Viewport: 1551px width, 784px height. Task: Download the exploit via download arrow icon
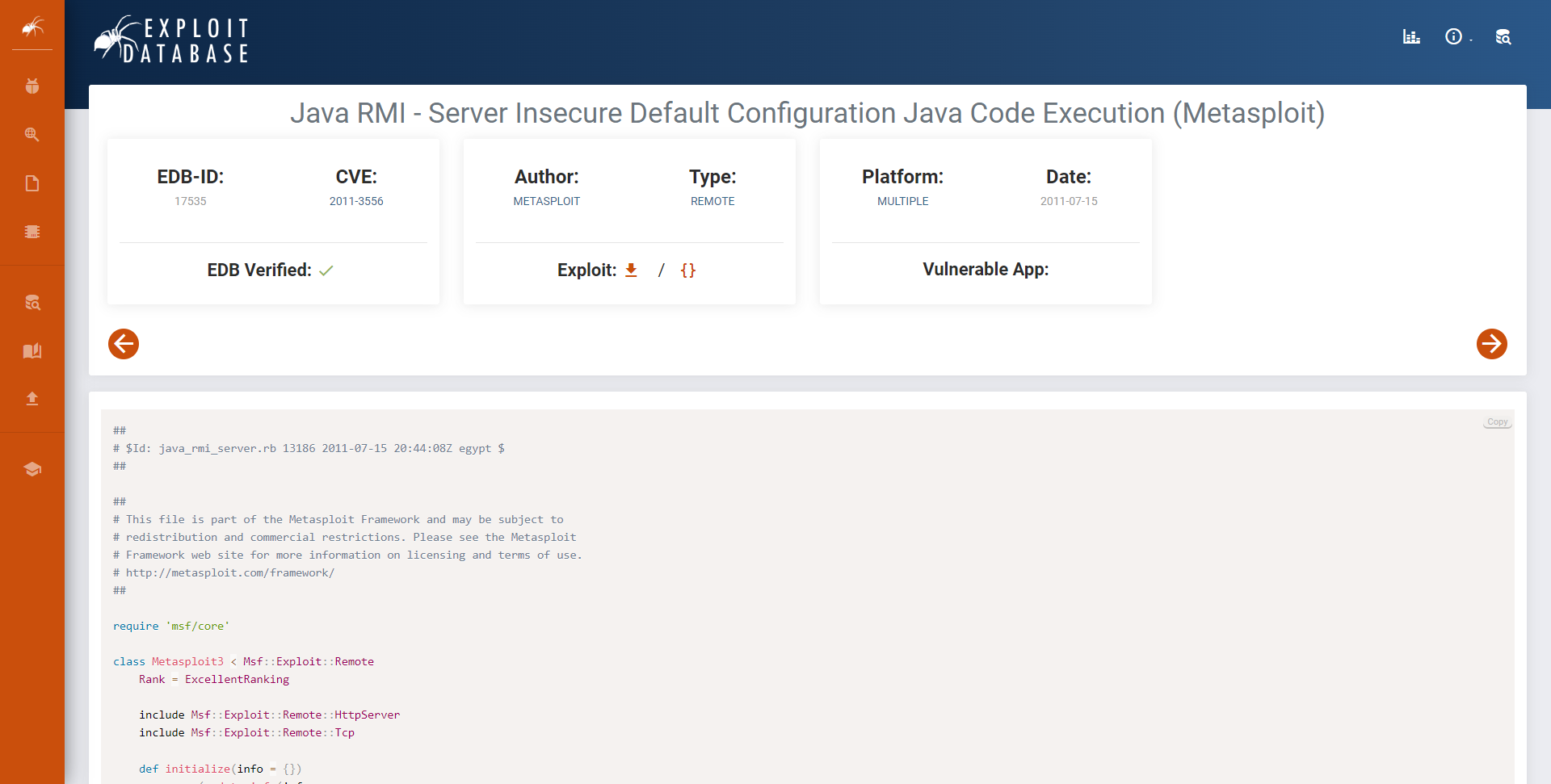(x=632, y=270)
